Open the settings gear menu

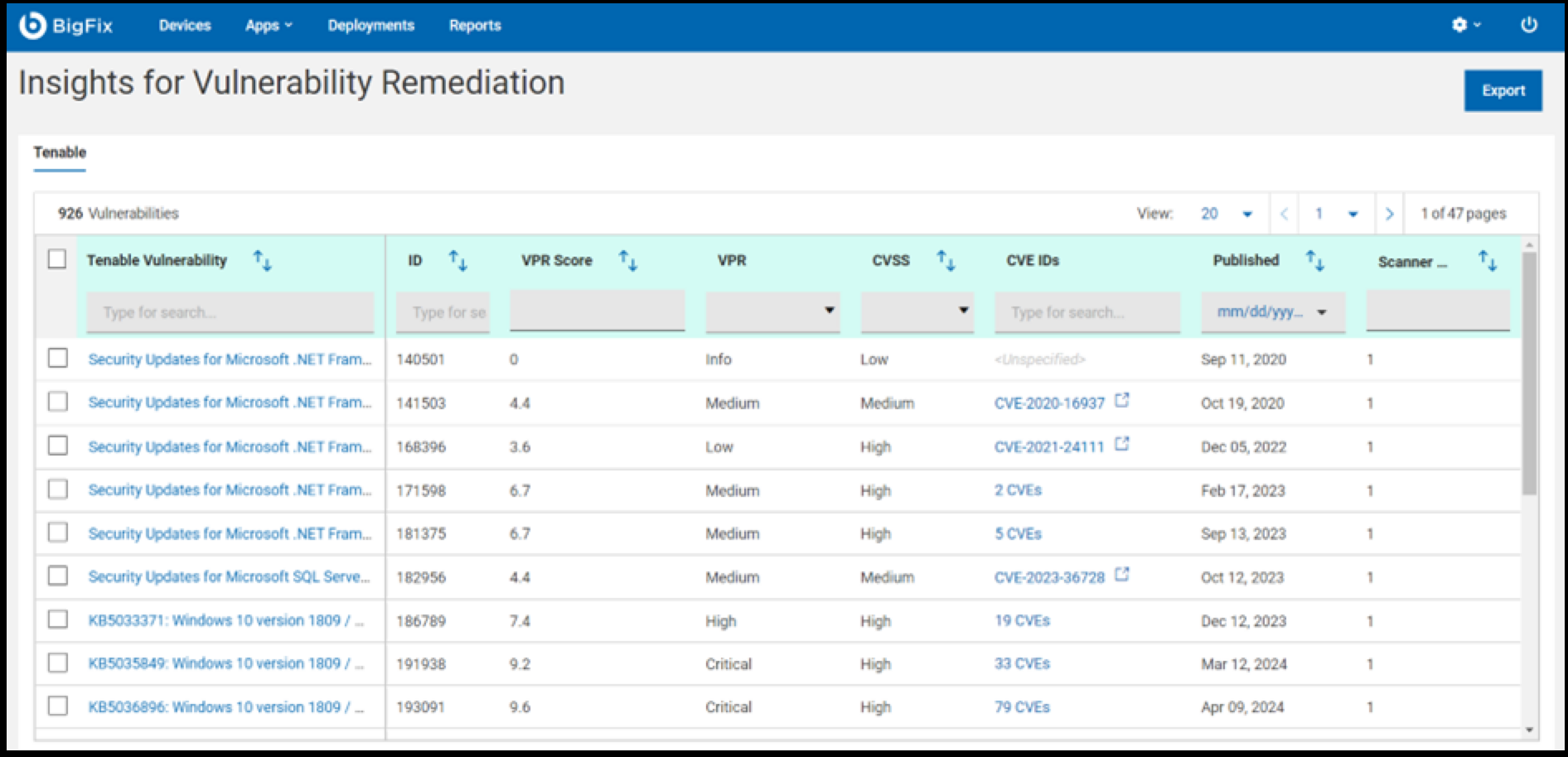1460,26
